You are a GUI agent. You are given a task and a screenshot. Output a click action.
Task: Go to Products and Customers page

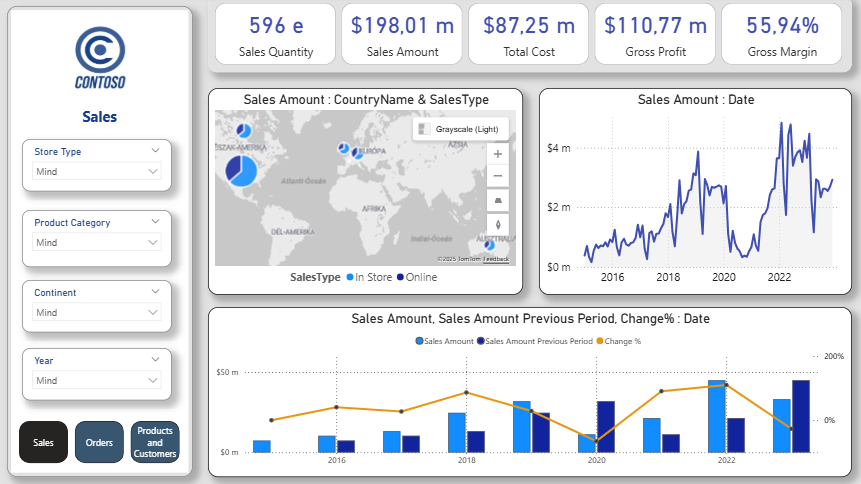point(155,442)
